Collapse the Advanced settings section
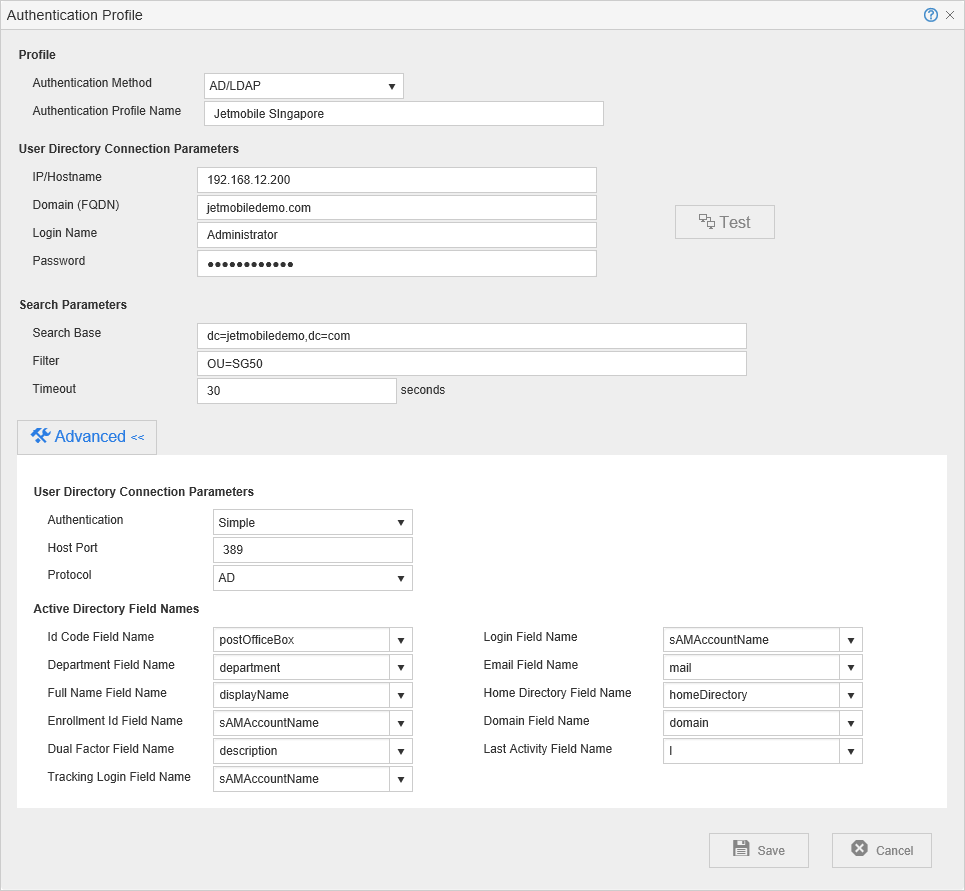 point(87,437)
